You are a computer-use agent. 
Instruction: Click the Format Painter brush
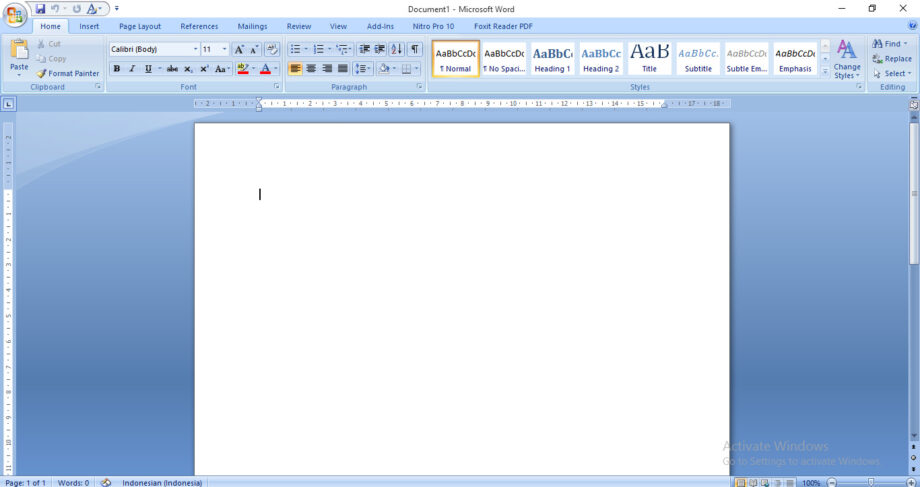(67, 73)
